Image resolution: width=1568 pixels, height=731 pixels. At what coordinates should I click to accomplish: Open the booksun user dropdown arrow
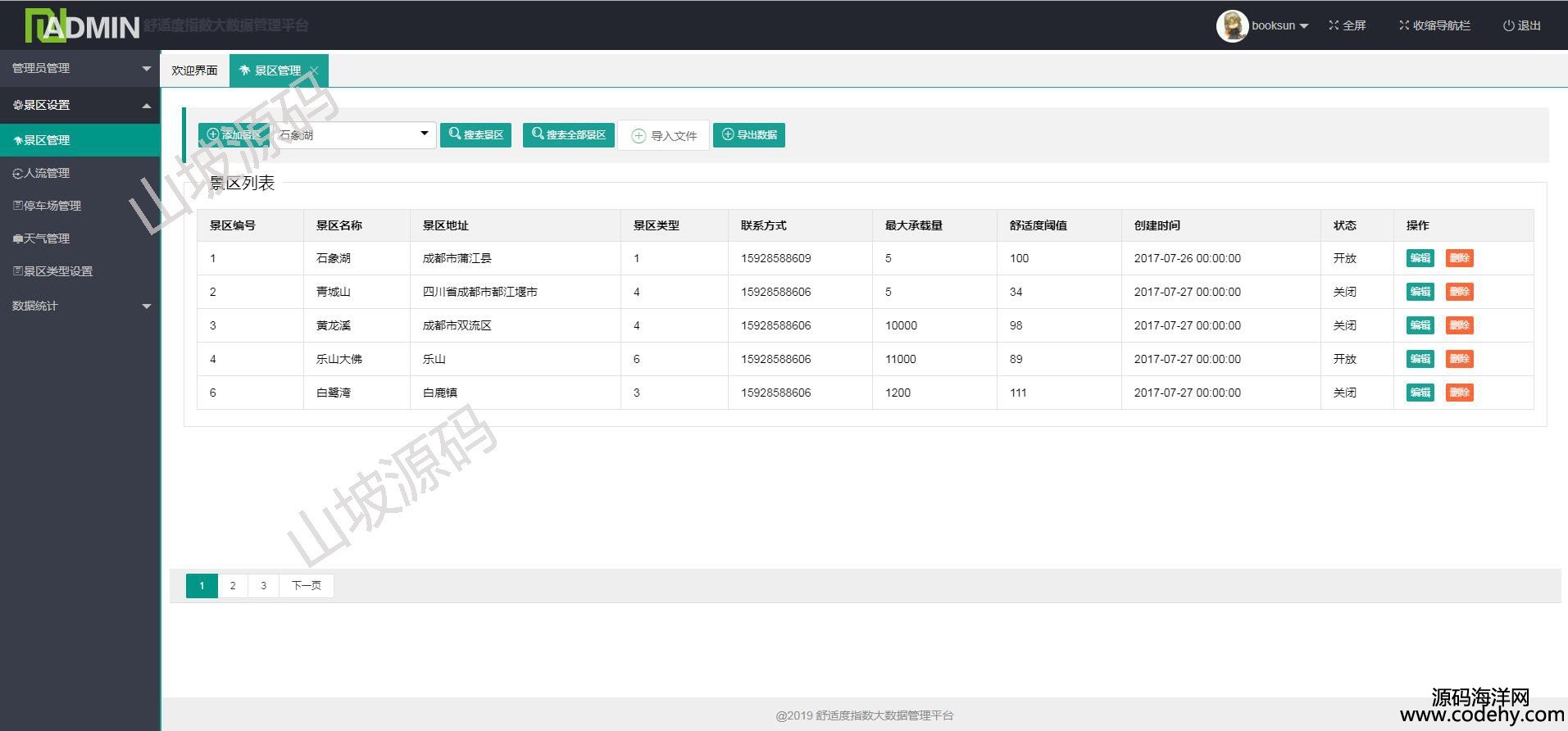[1304, 26]
